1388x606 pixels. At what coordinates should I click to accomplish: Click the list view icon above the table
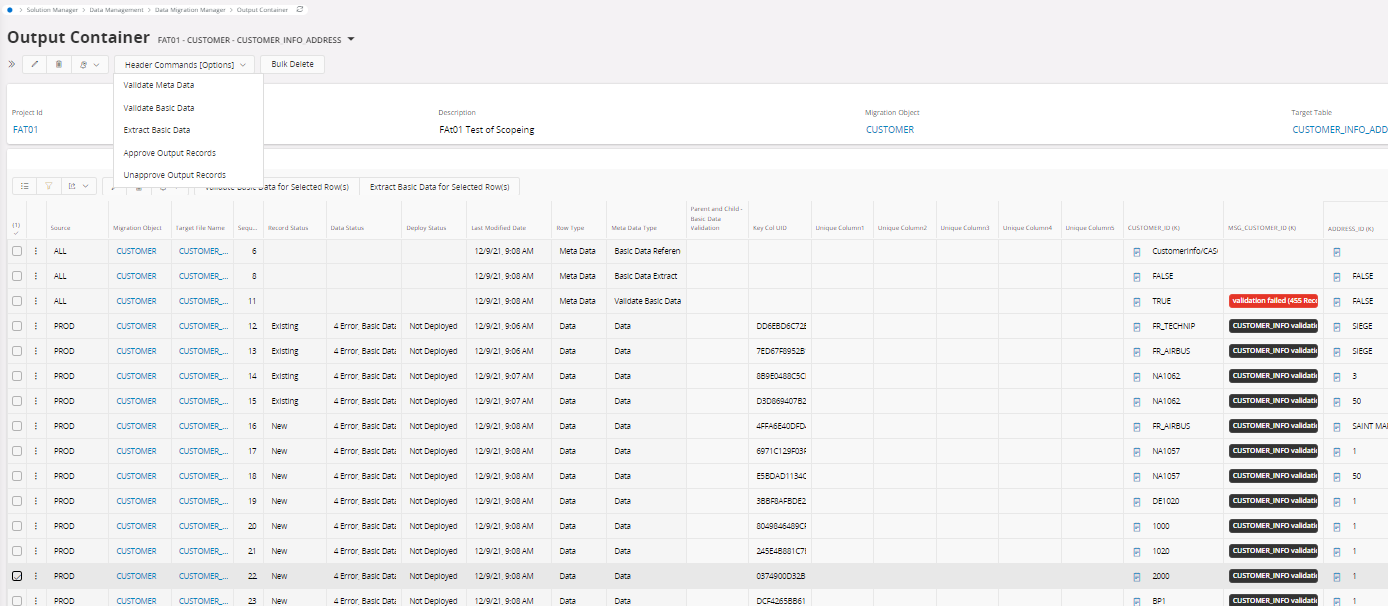pyautogui.click(x=24, y=186)
